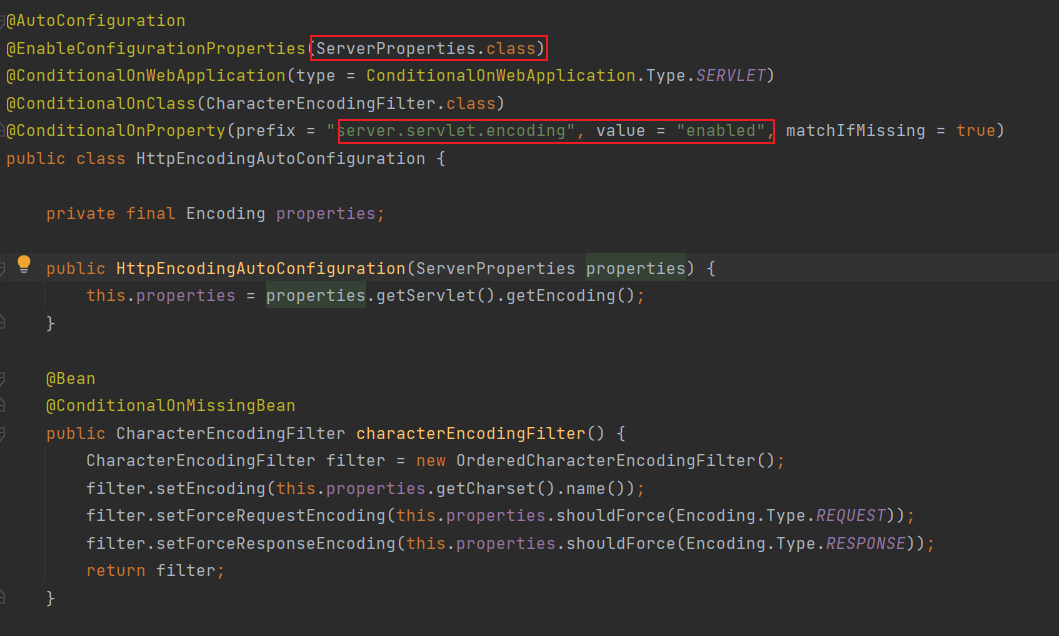
Task: Click the italic REQUEST constant
Action: [x=851, y=516]
